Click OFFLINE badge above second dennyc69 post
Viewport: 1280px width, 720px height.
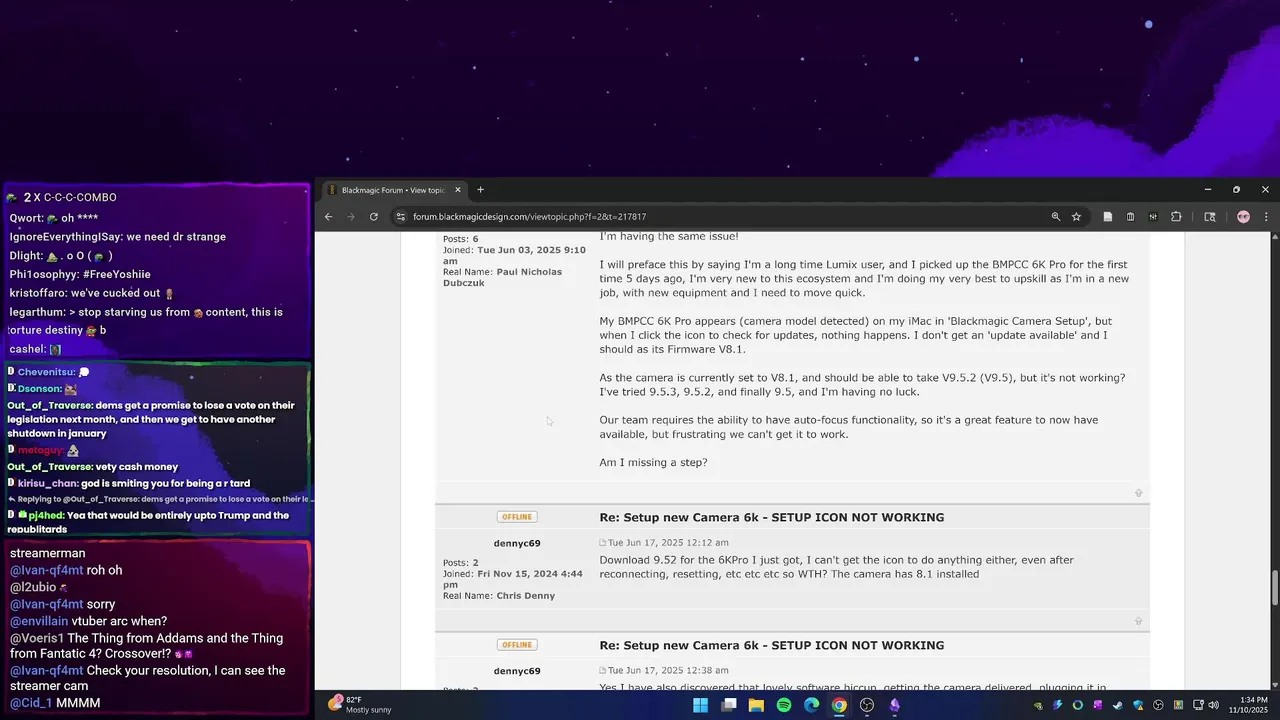(x=517, y=645)
